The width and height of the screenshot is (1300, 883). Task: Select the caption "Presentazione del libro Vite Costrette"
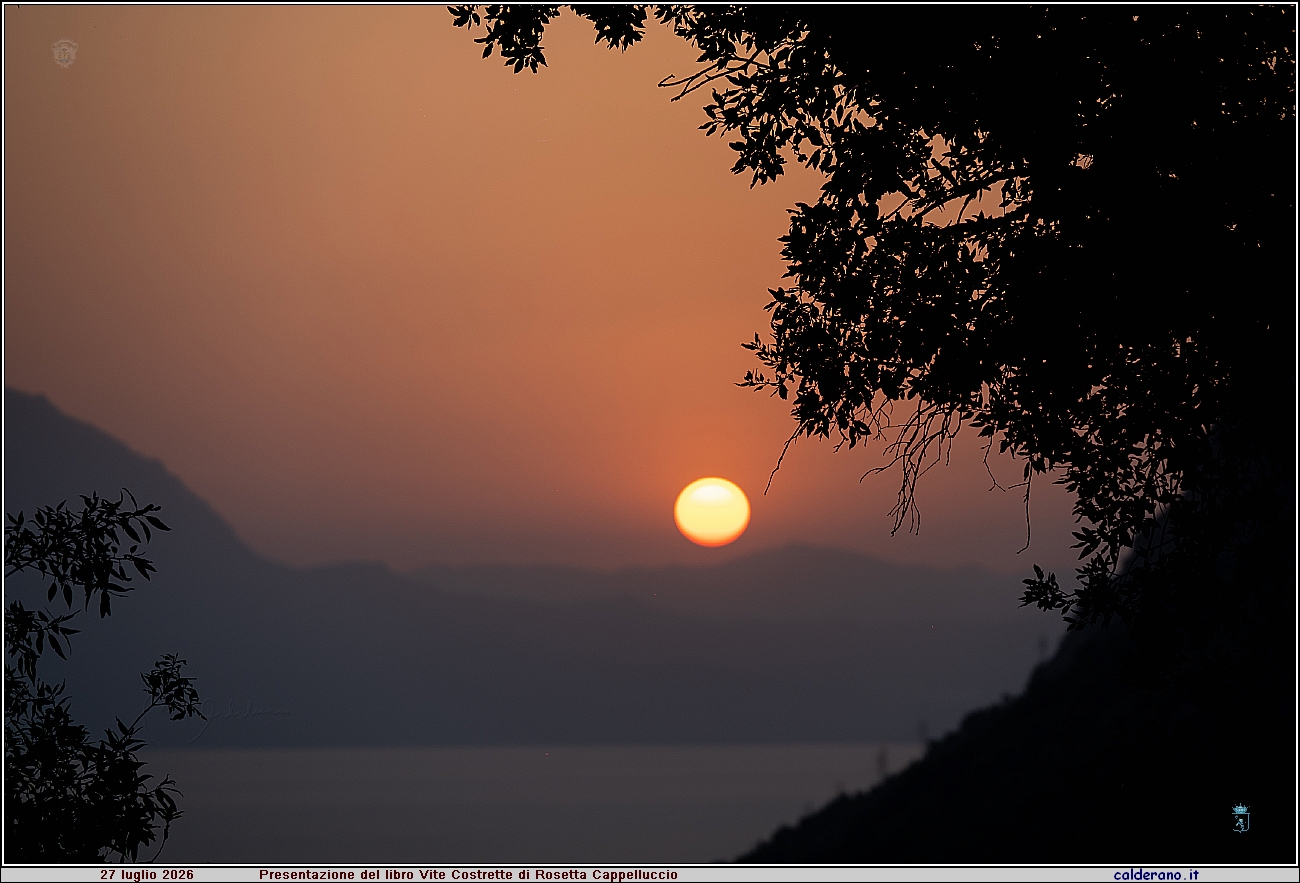(x=387, y=875)
